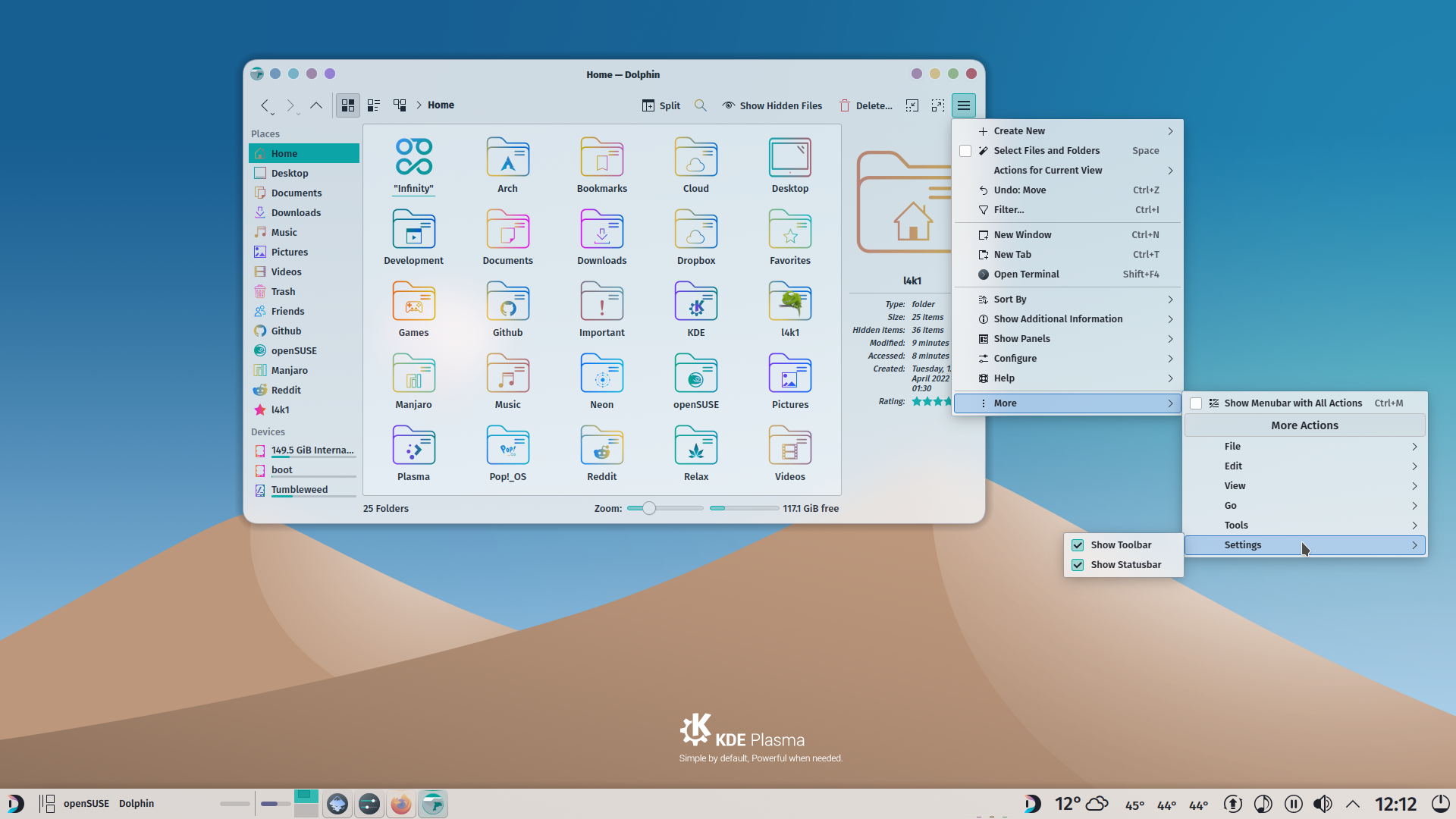
Task: Open Downloads in Places panel
Action: click(x=304, y=212)
